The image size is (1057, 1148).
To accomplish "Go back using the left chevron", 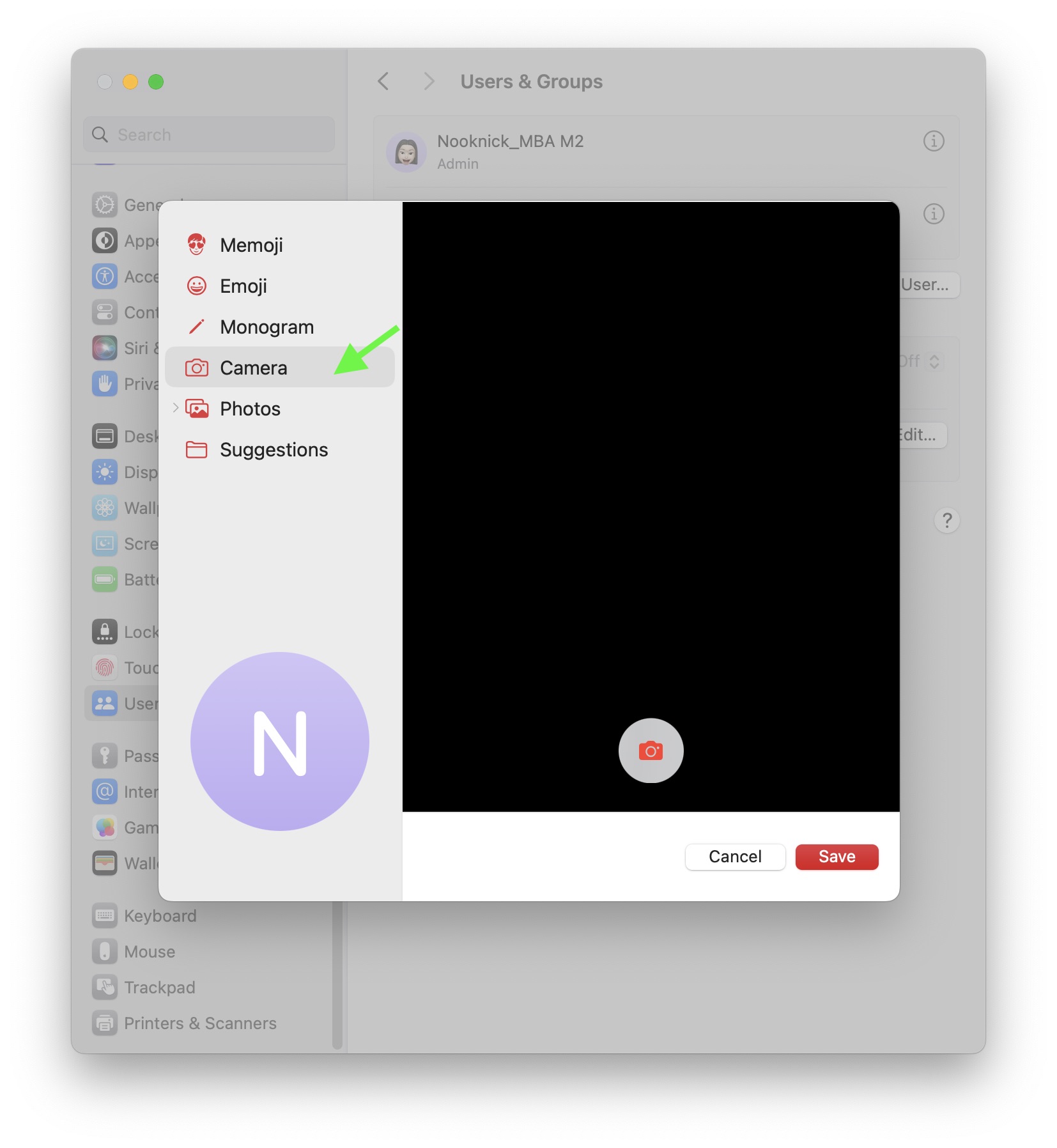I will click(x=383, y=82).
